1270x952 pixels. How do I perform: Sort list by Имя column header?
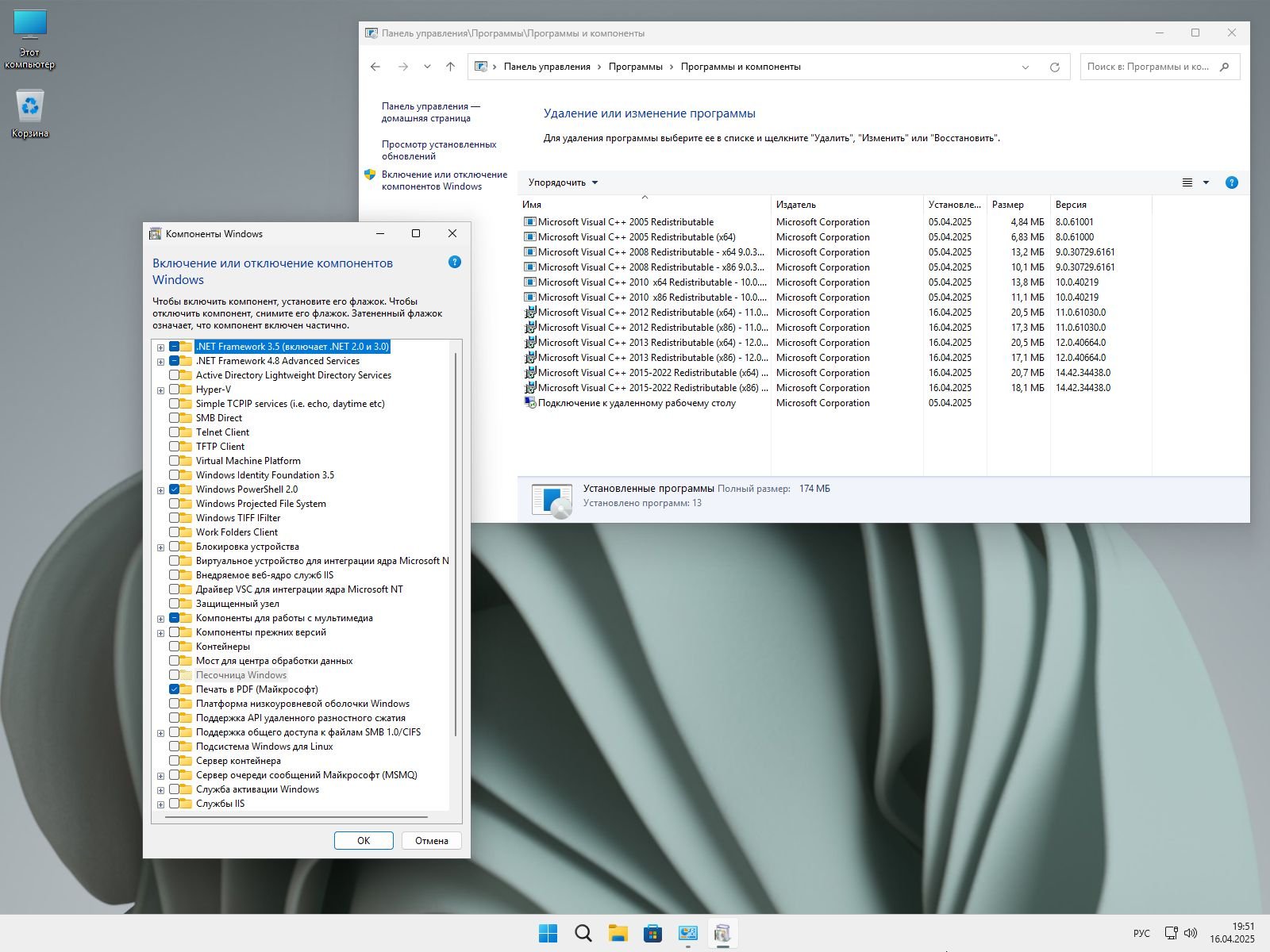point(644,205)
